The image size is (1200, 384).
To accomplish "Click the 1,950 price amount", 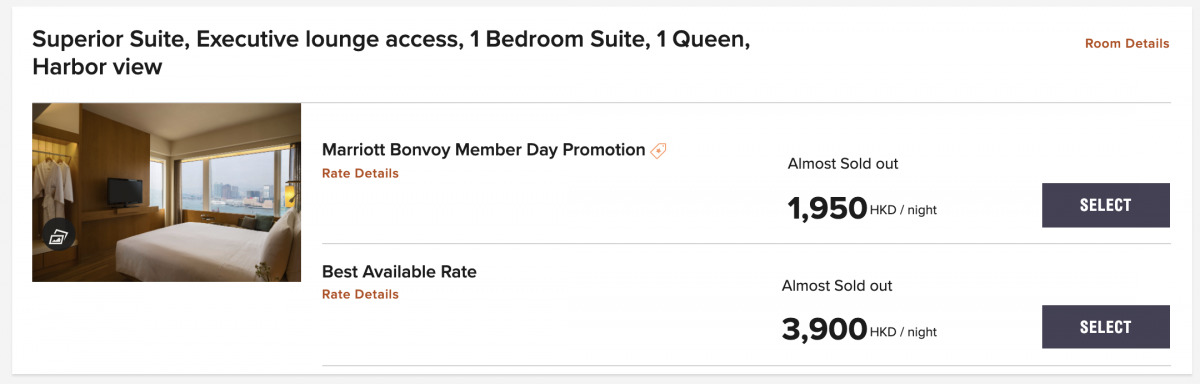I will point(827,208).
